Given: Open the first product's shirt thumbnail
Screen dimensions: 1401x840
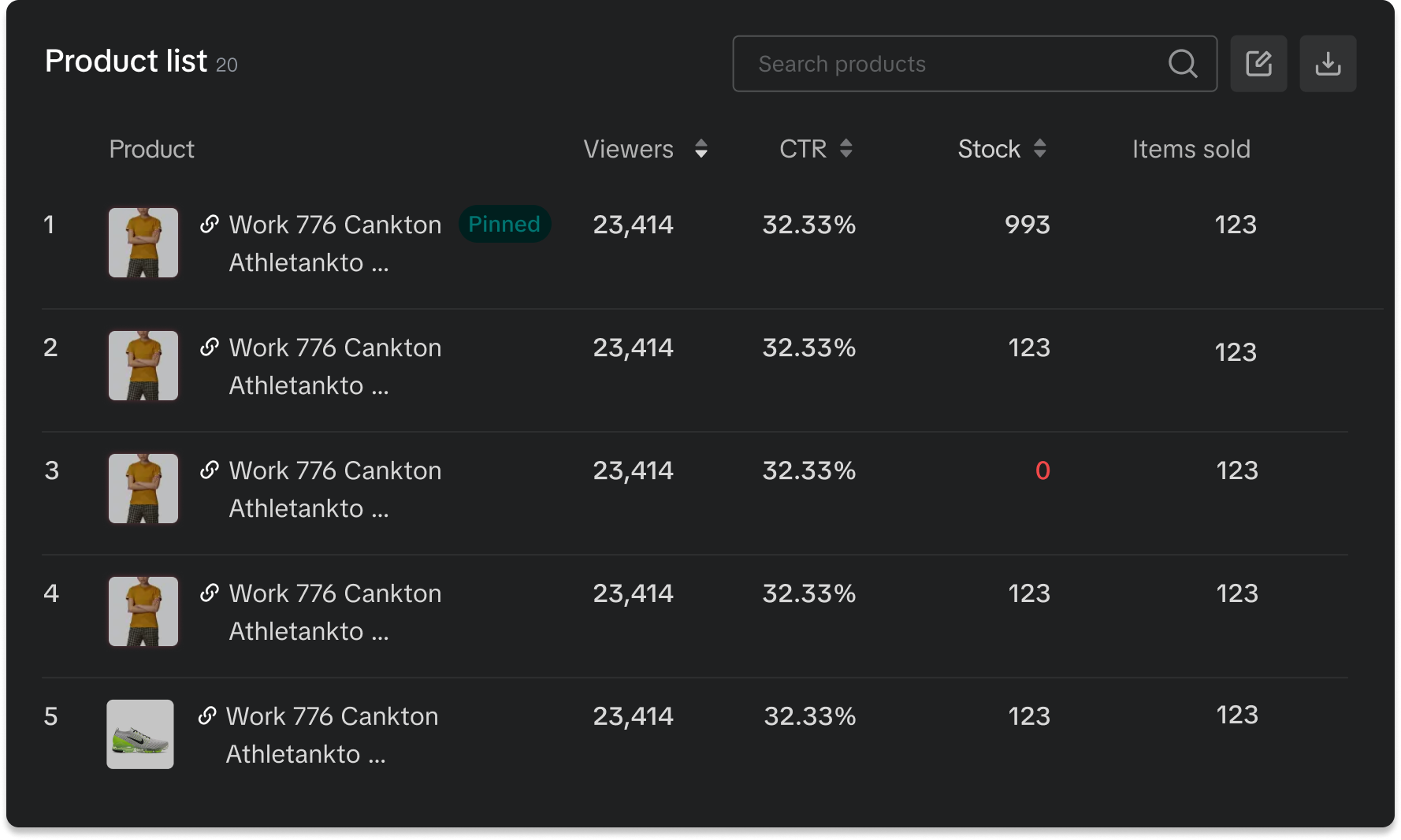Looking at the screenshot, I should [143, 243].
